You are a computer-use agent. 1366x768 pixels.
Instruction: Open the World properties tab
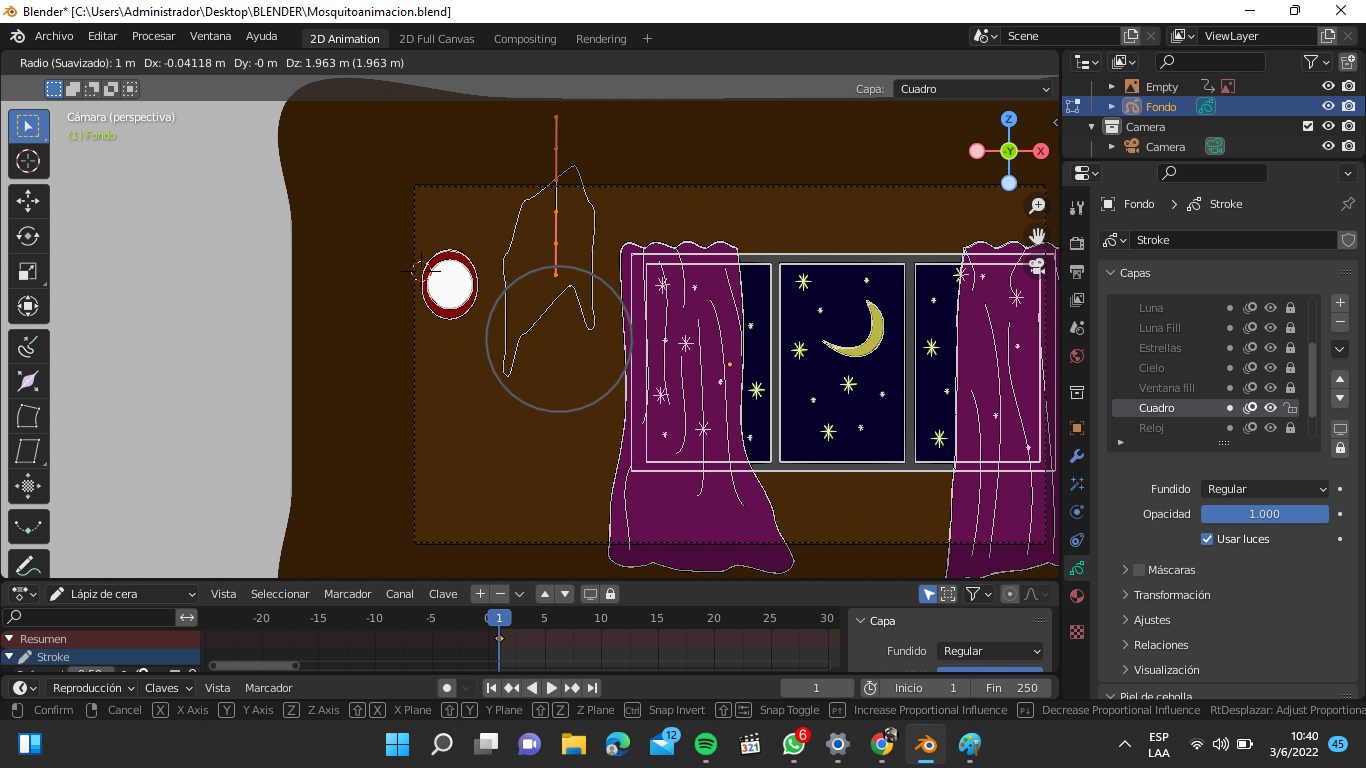point(1077,356)
